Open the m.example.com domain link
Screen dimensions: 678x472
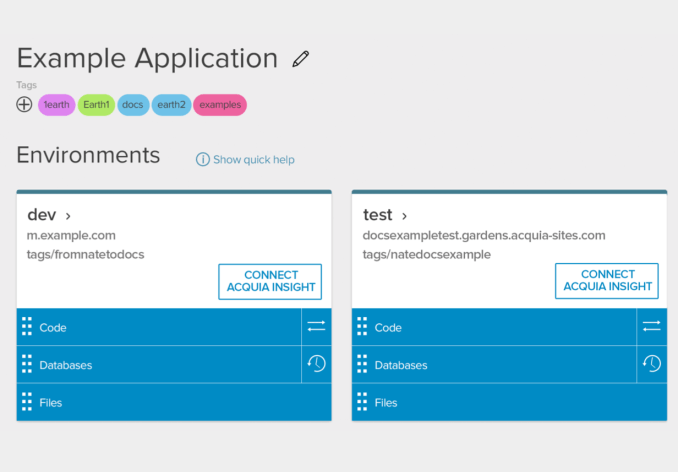click(71, 236)
